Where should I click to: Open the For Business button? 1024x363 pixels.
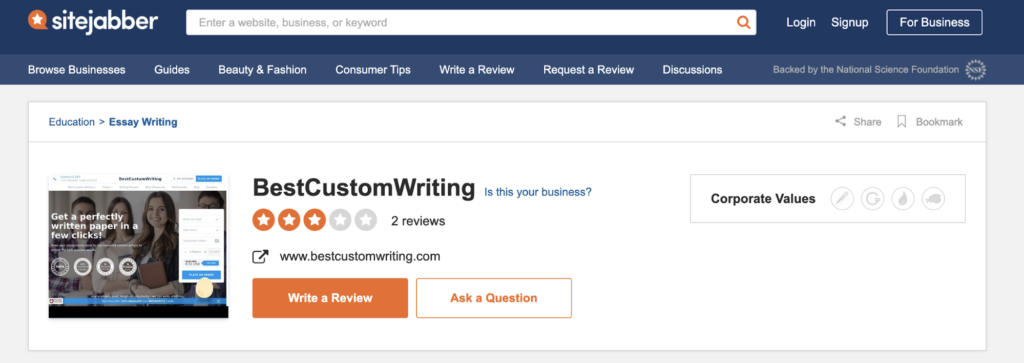[x=935, y=22]
